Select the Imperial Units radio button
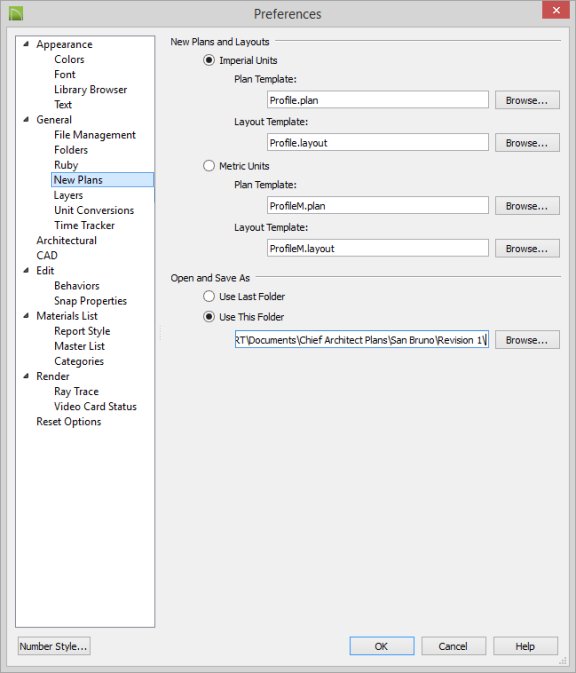Screen dimensions: 576x673 point(209,60)
